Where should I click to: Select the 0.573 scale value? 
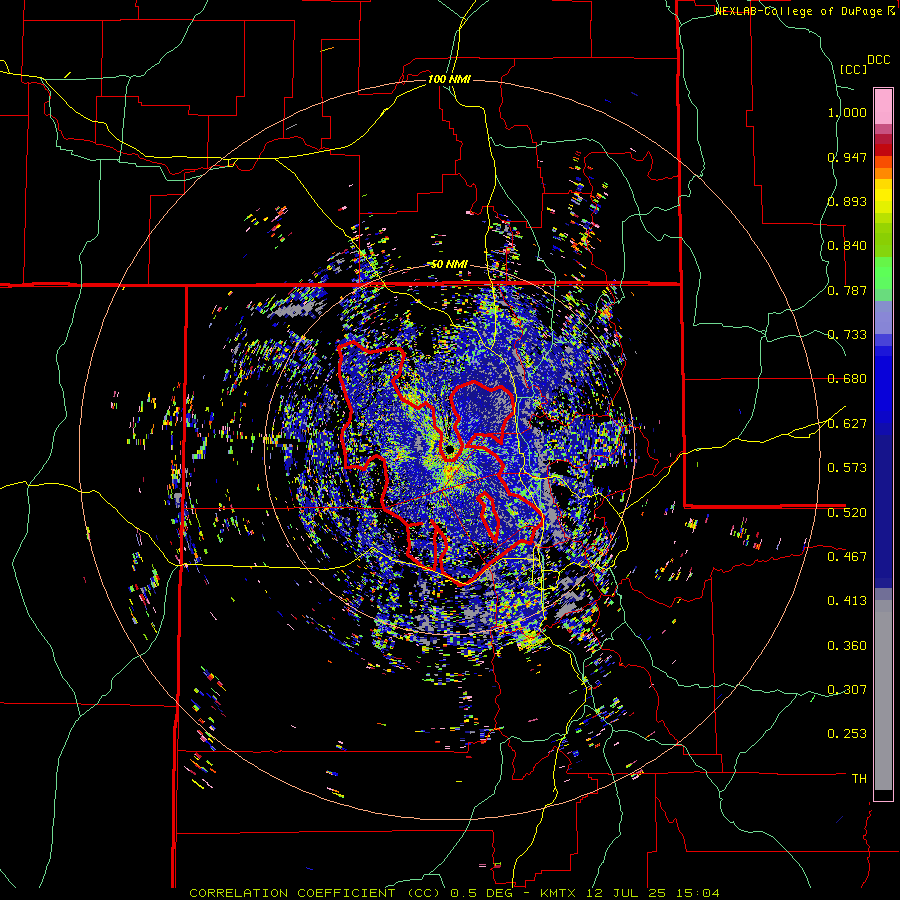(847, 468)
